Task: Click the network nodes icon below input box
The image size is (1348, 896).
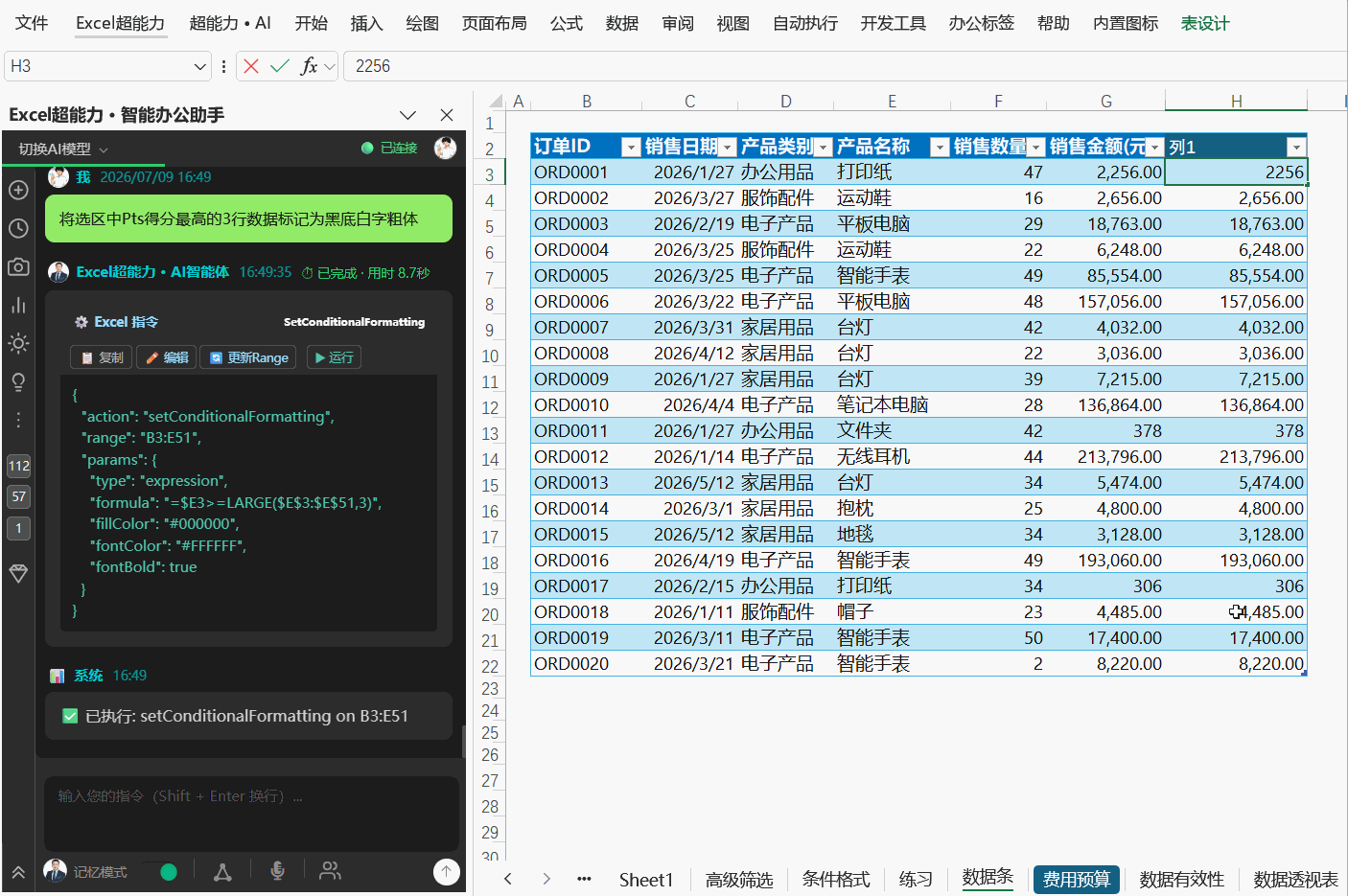Action: [x=222, y=871]
